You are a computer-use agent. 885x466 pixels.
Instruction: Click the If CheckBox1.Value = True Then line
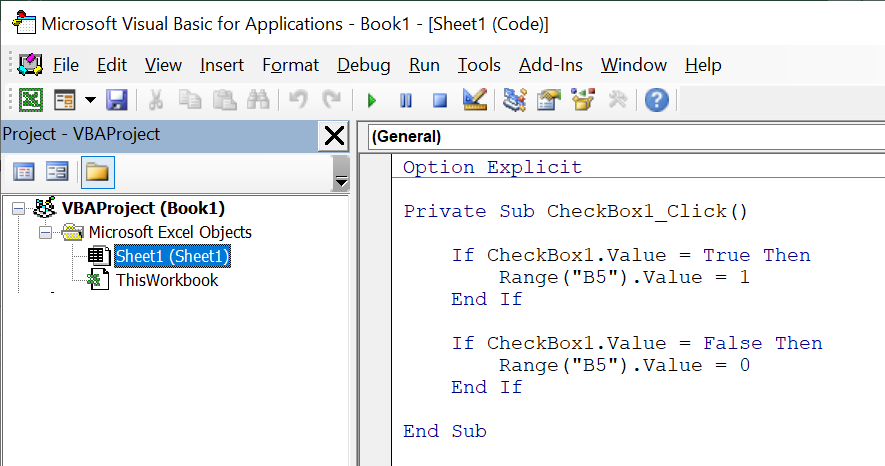point(630,256)
